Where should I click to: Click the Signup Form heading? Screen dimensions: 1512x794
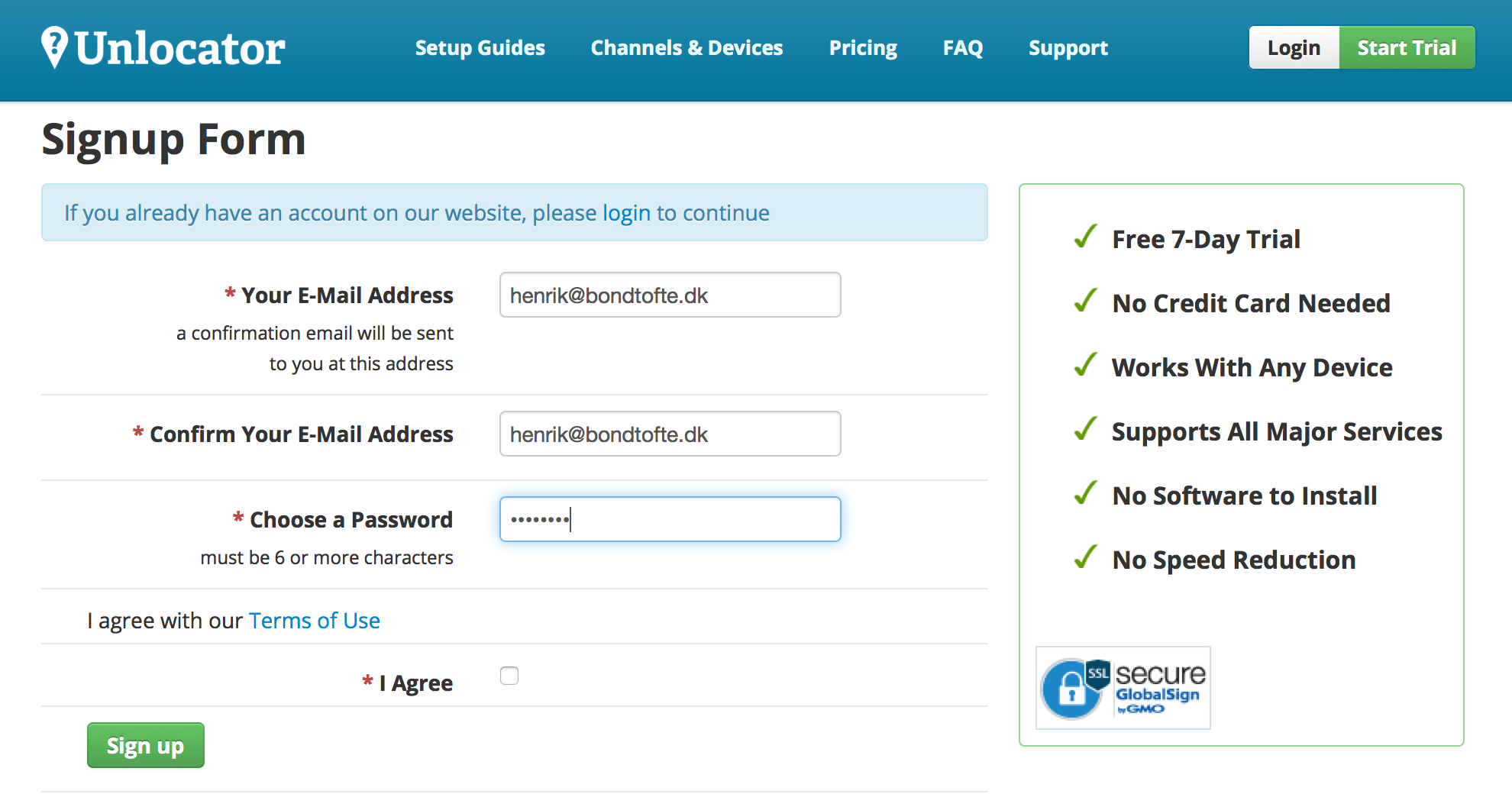click(x=173, y=139)
